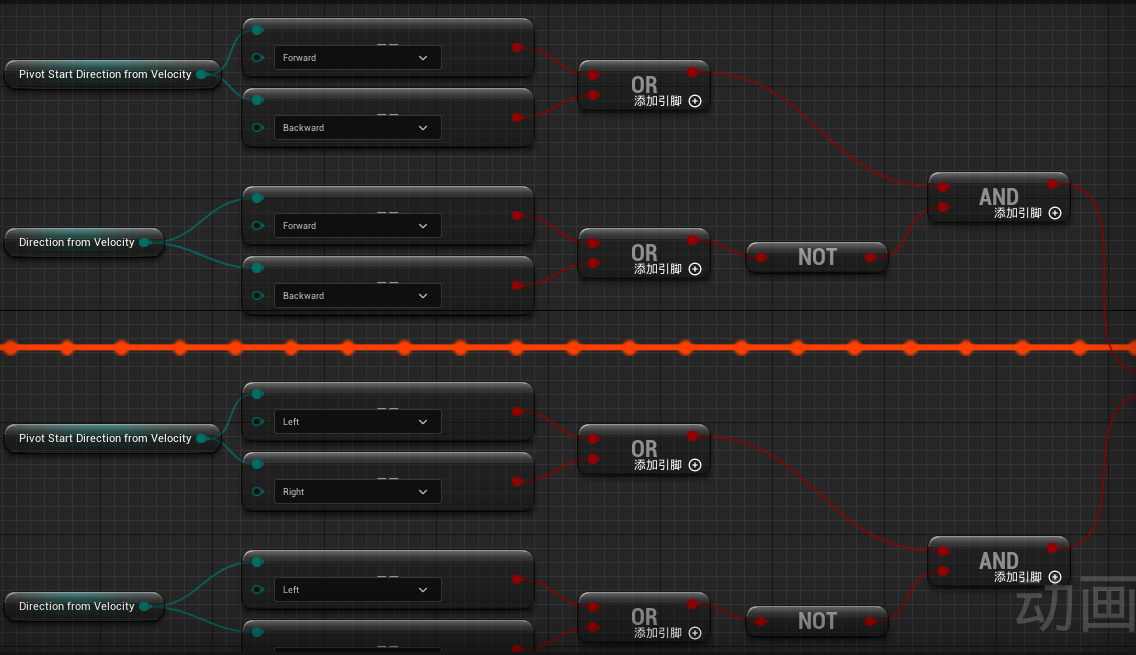1136x655 pixels.
Task: Click boolean output pin of the Right comparison
Action: (x=517, y=481)
